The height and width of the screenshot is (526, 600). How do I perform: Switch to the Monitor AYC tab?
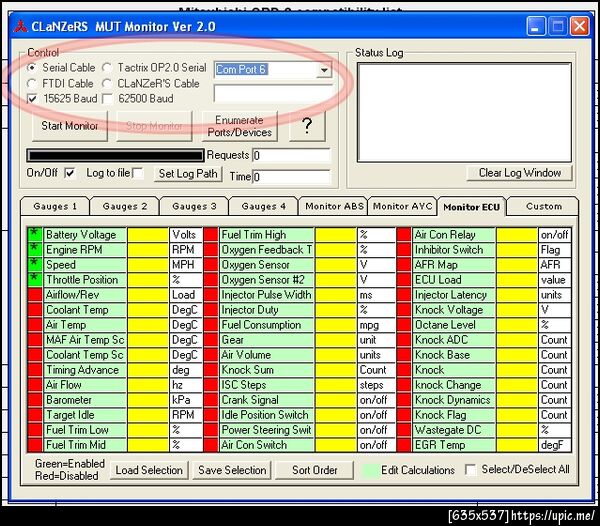pos(402,207)
